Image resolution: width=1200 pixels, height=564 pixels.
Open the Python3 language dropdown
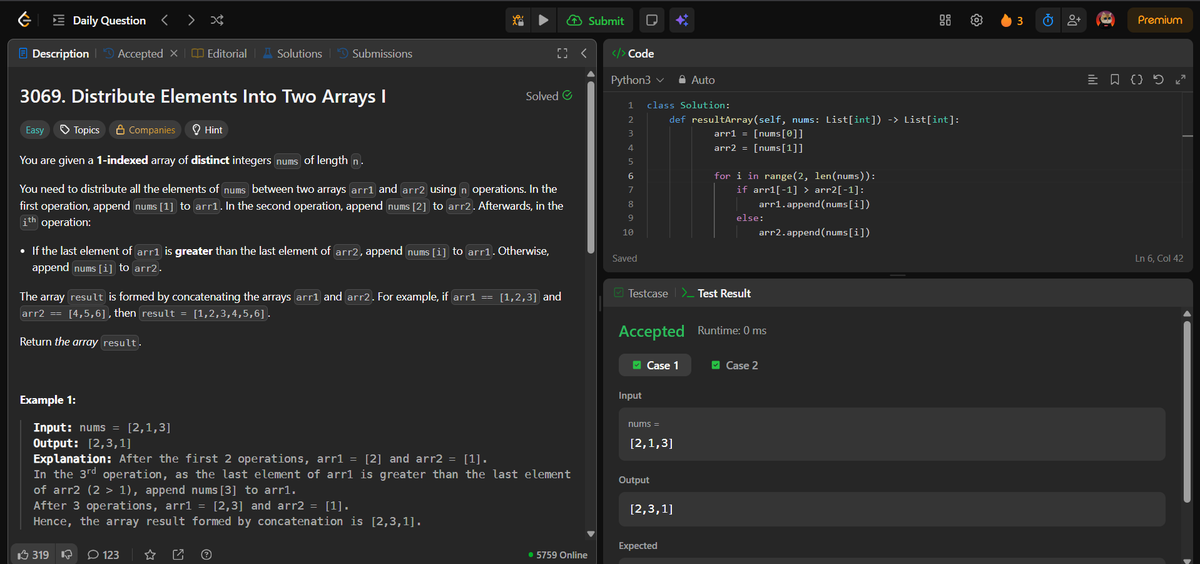637,80
